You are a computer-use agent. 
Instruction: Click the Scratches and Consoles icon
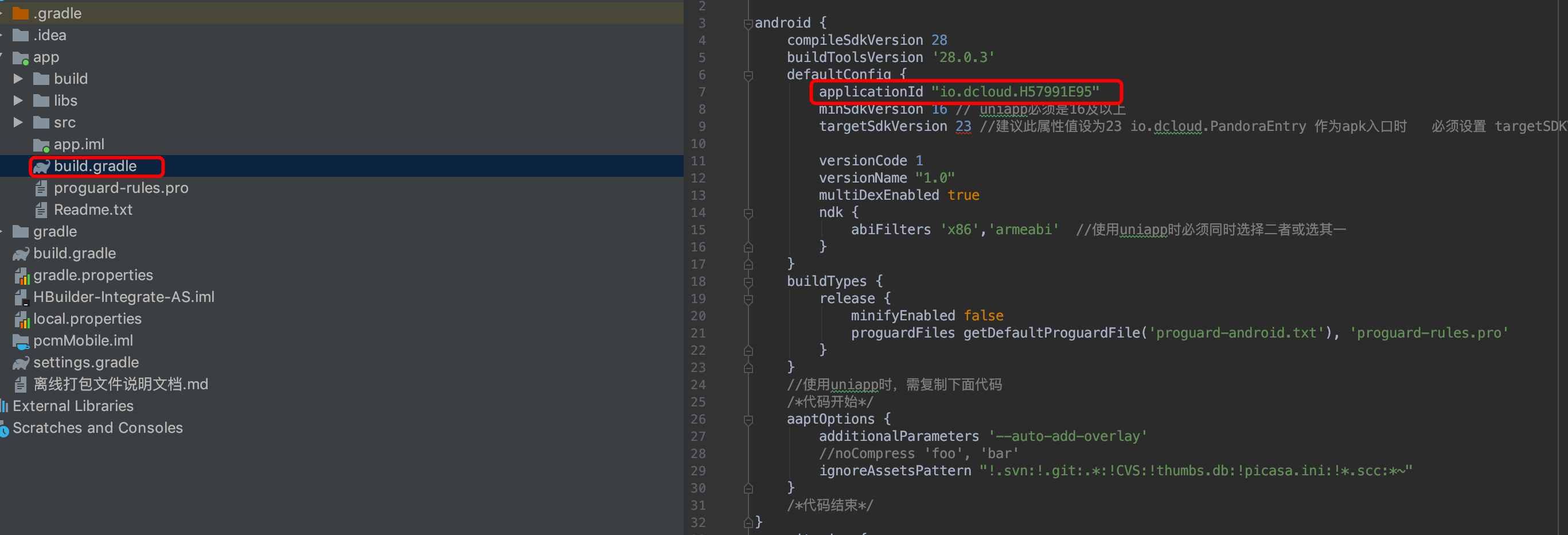[x=4, y=429]
